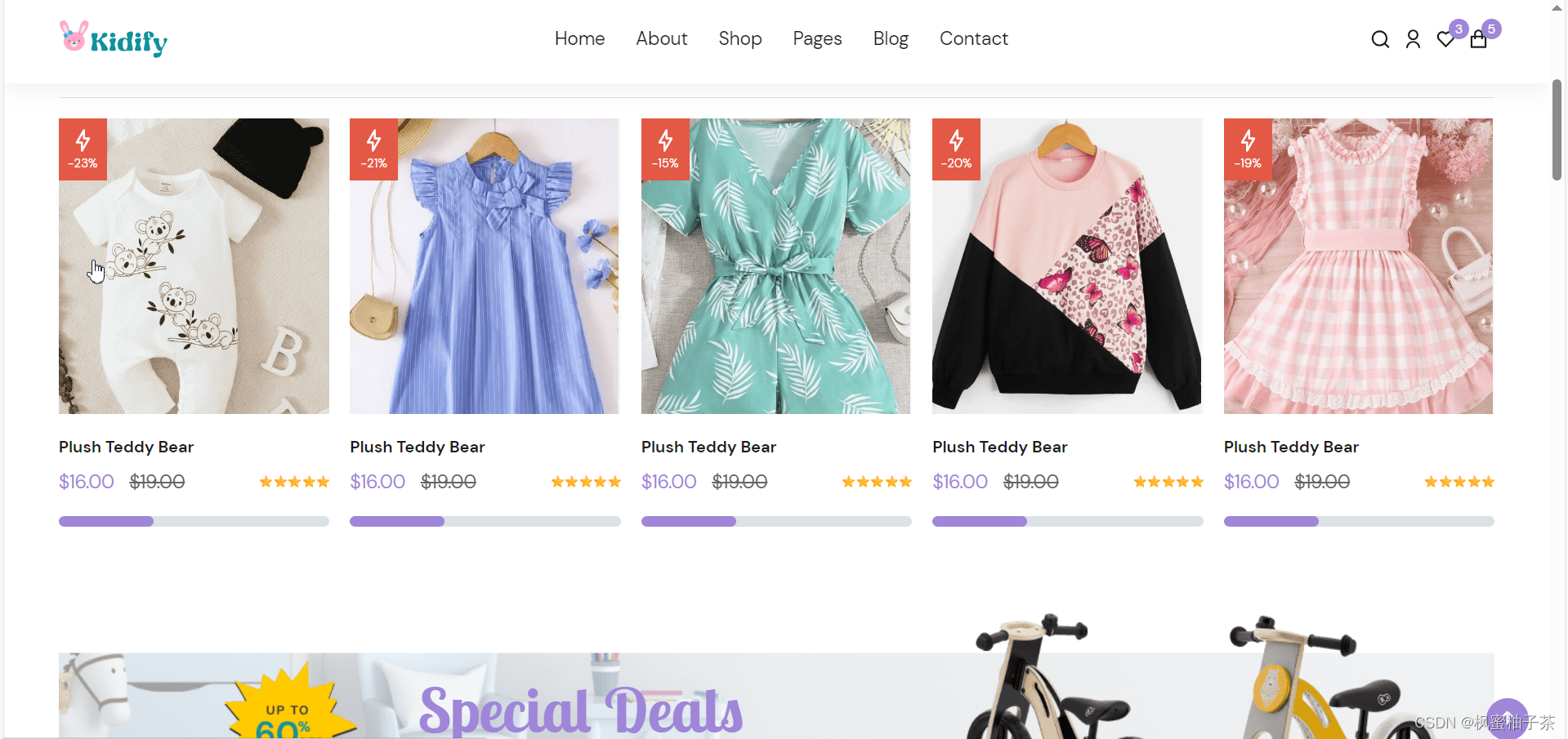Screen dimensions: 1568x739
Task: Click the page vertical scrollbar thumb
Action: [1557, 129]
